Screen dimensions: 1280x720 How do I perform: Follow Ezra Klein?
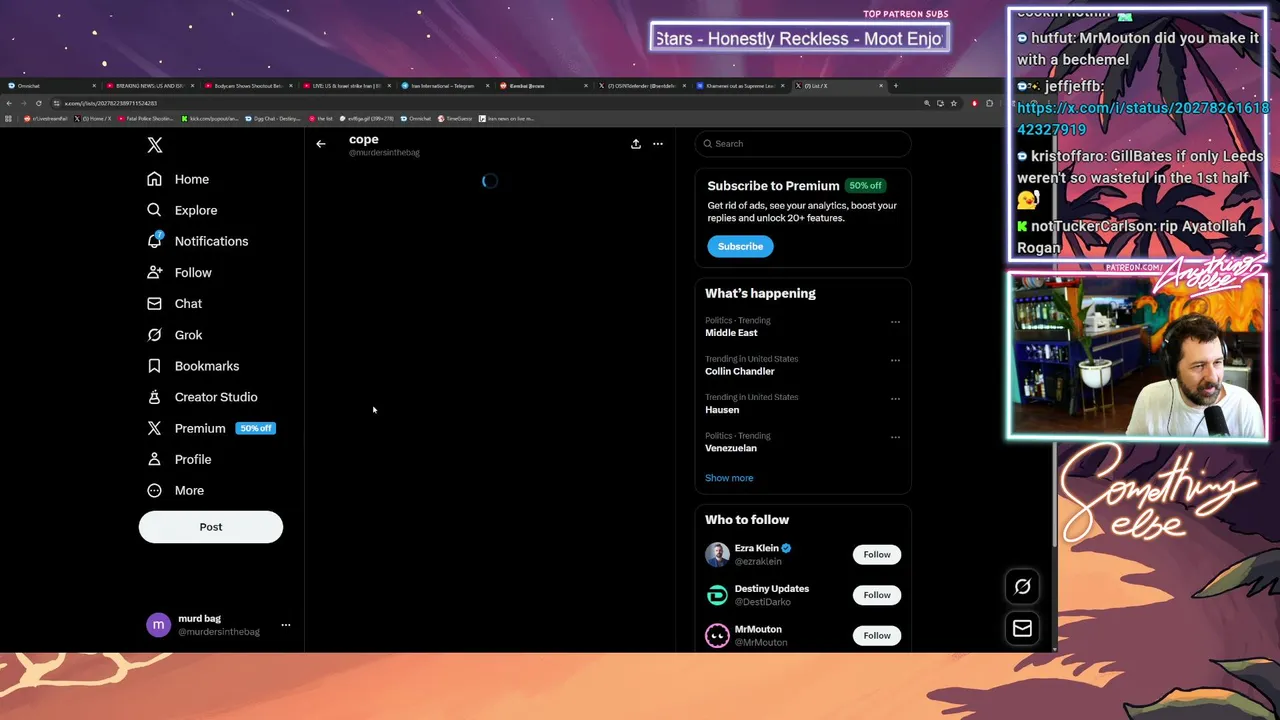pyautogui.click(x=877, y=554)
